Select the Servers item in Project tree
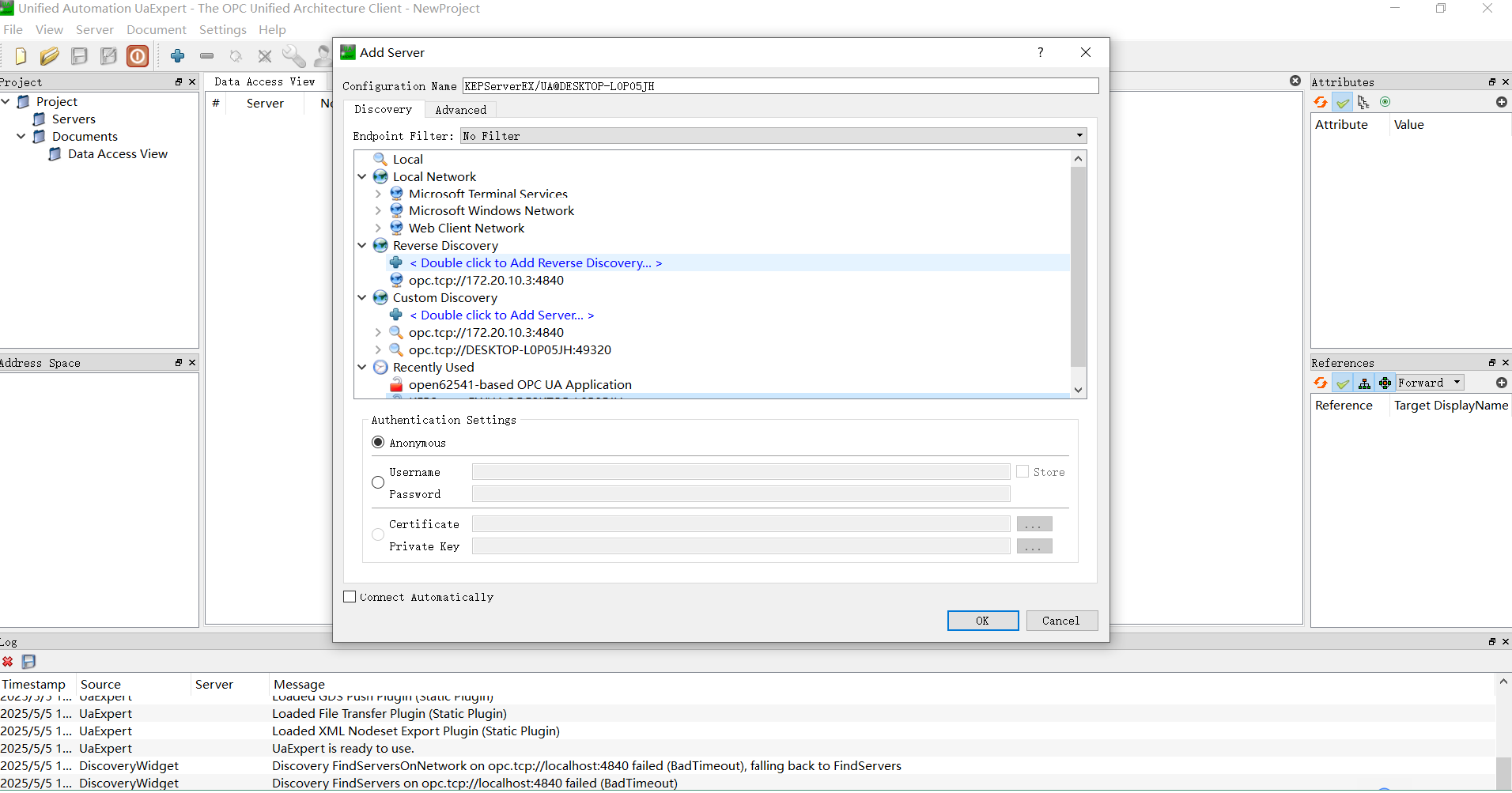1512x793 pixels. 74,119
